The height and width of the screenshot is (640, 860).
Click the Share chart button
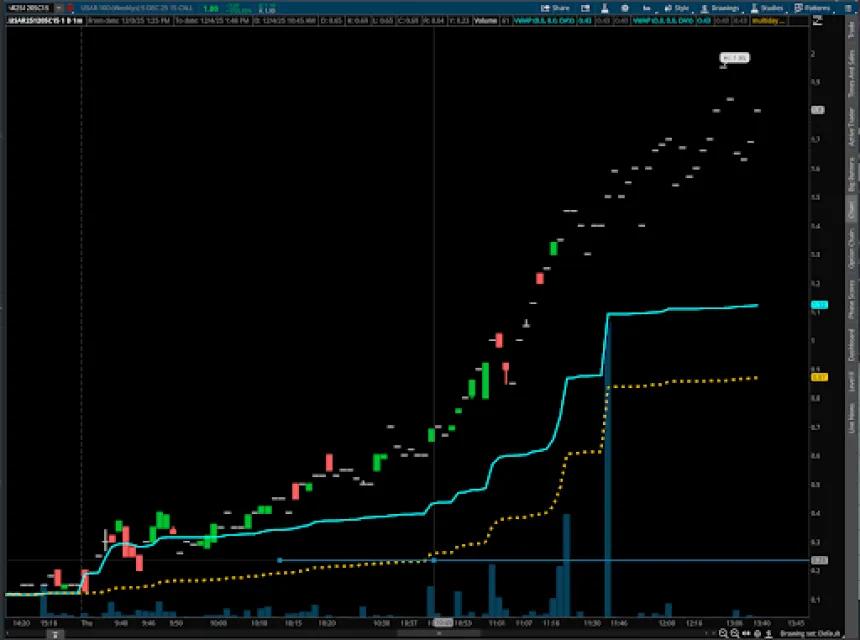pyautogui.click(x=555, y=8)
